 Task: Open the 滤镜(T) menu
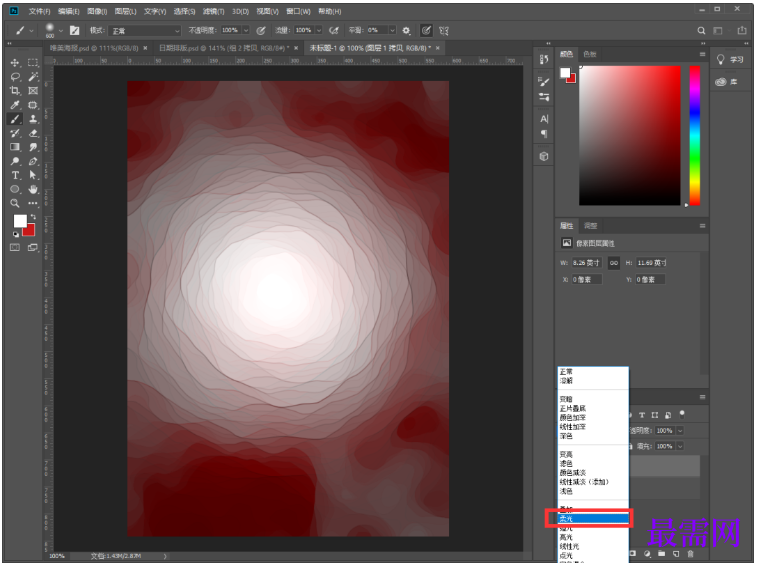tap(213, 10)
